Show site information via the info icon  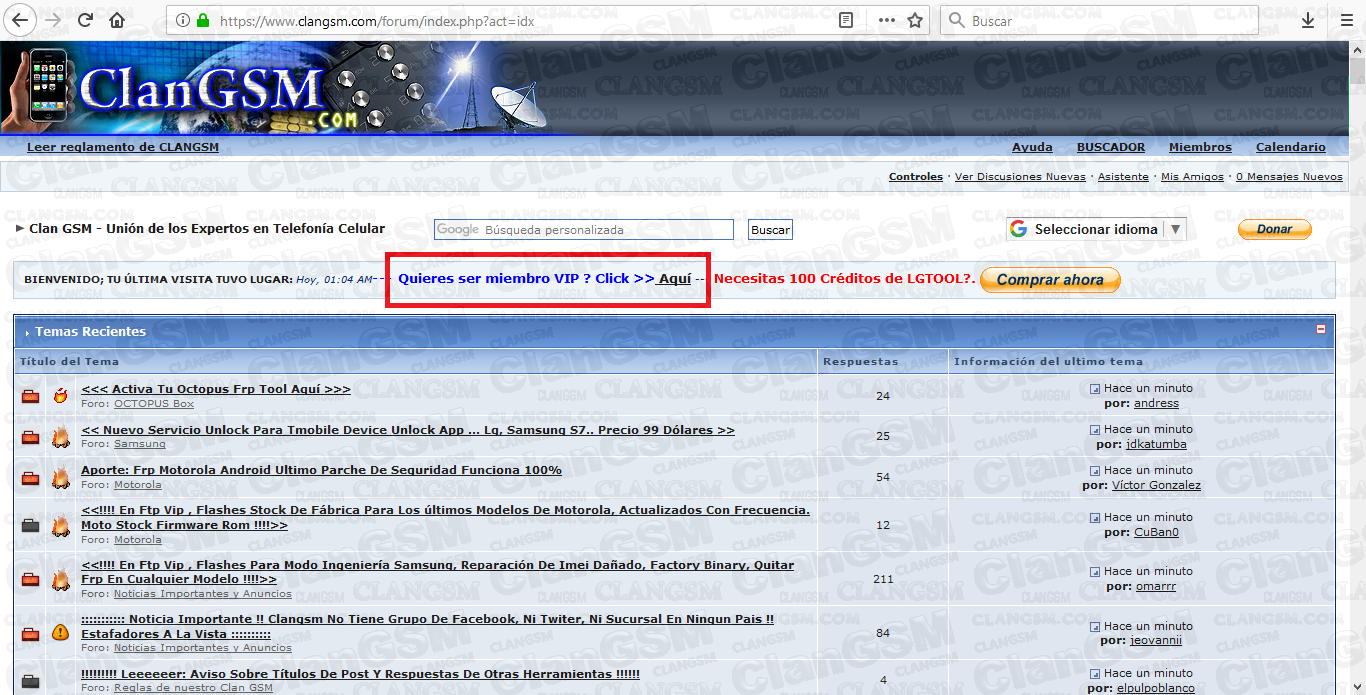(x=183, y=20)
